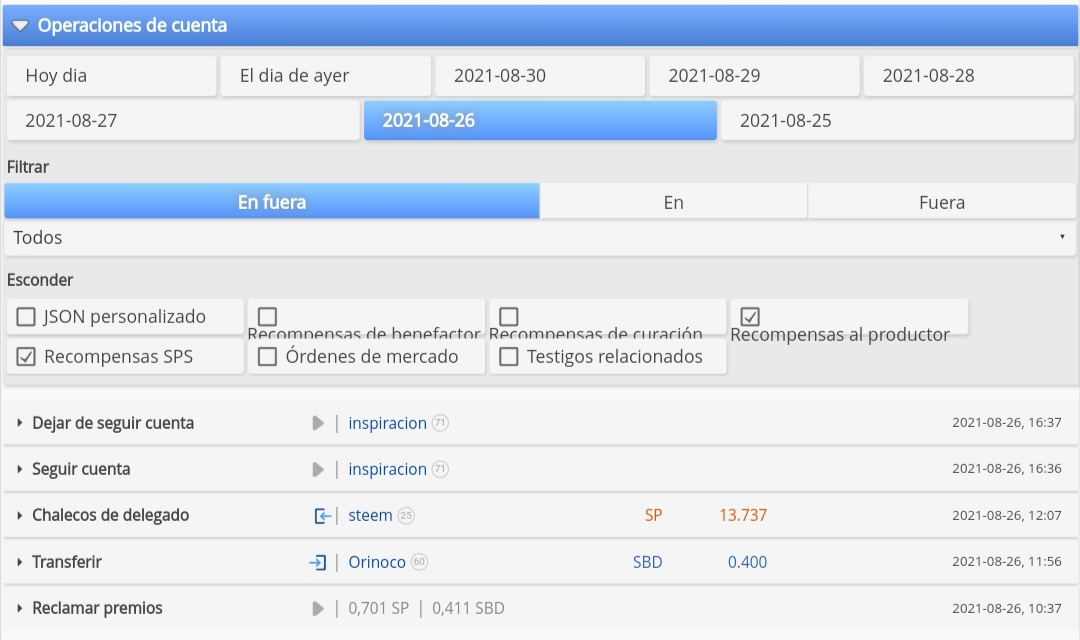Click the SBD amount 0.400
The image size is (1080, 640).
pos(747,562)
